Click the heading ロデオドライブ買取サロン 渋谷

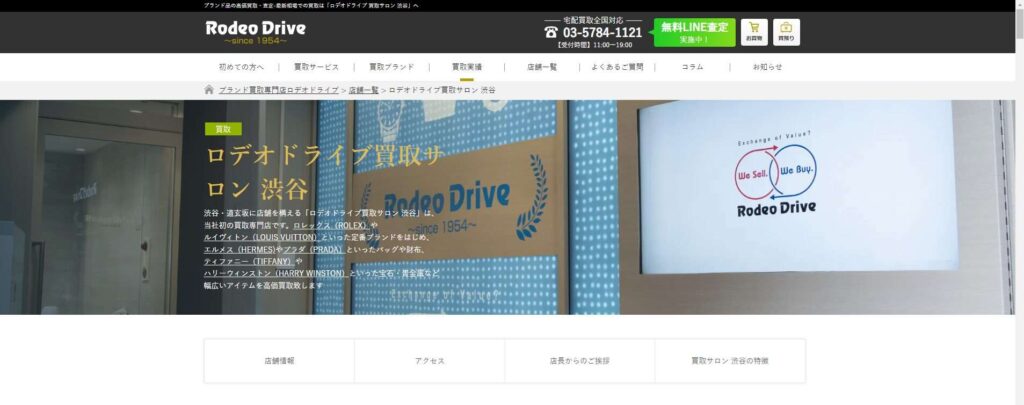coord(325,172)
